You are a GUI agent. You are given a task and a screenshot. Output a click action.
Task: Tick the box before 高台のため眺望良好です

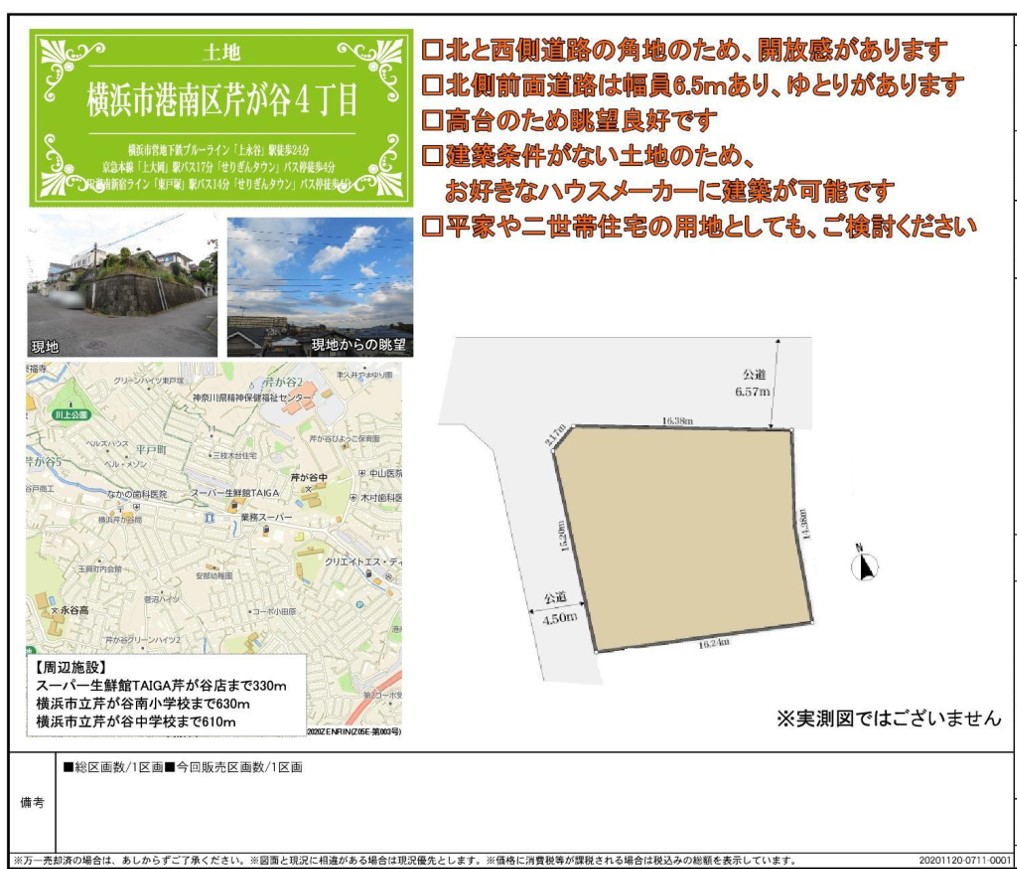point(432,122)
